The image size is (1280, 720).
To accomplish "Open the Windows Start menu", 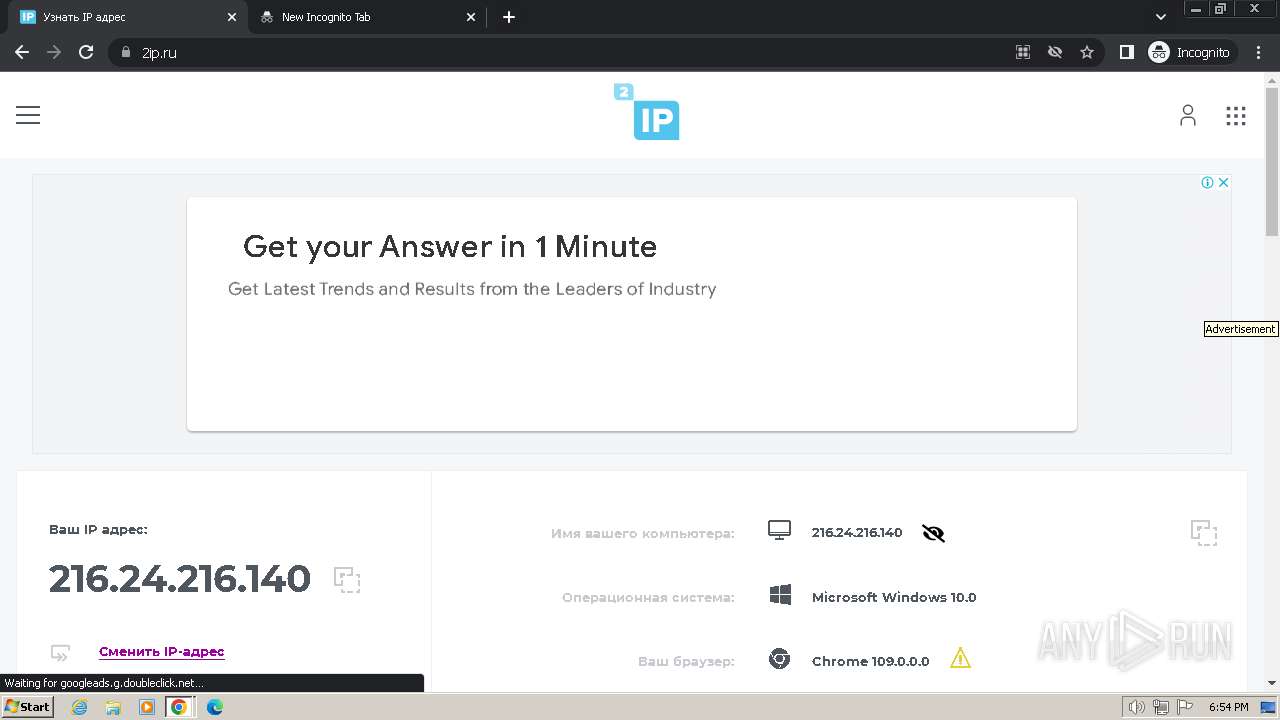I will click(x=27, y=707).
